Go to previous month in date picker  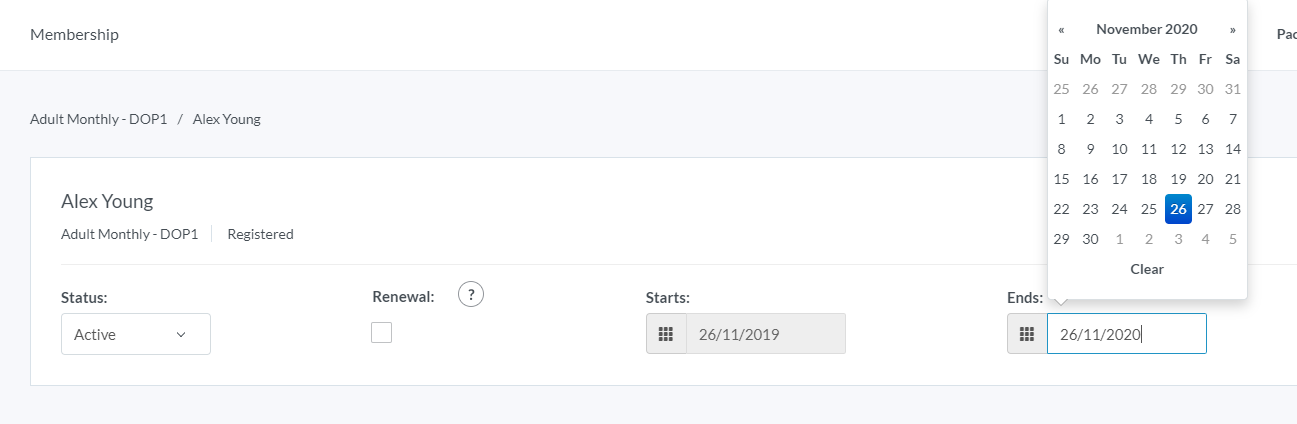point(1061,30)
